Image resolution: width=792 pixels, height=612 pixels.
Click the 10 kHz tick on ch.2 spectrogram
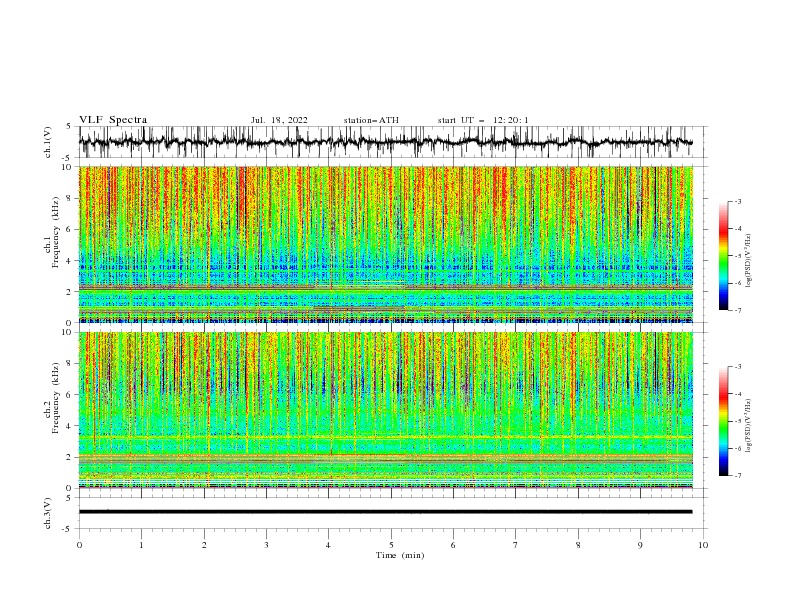(68, 332)
